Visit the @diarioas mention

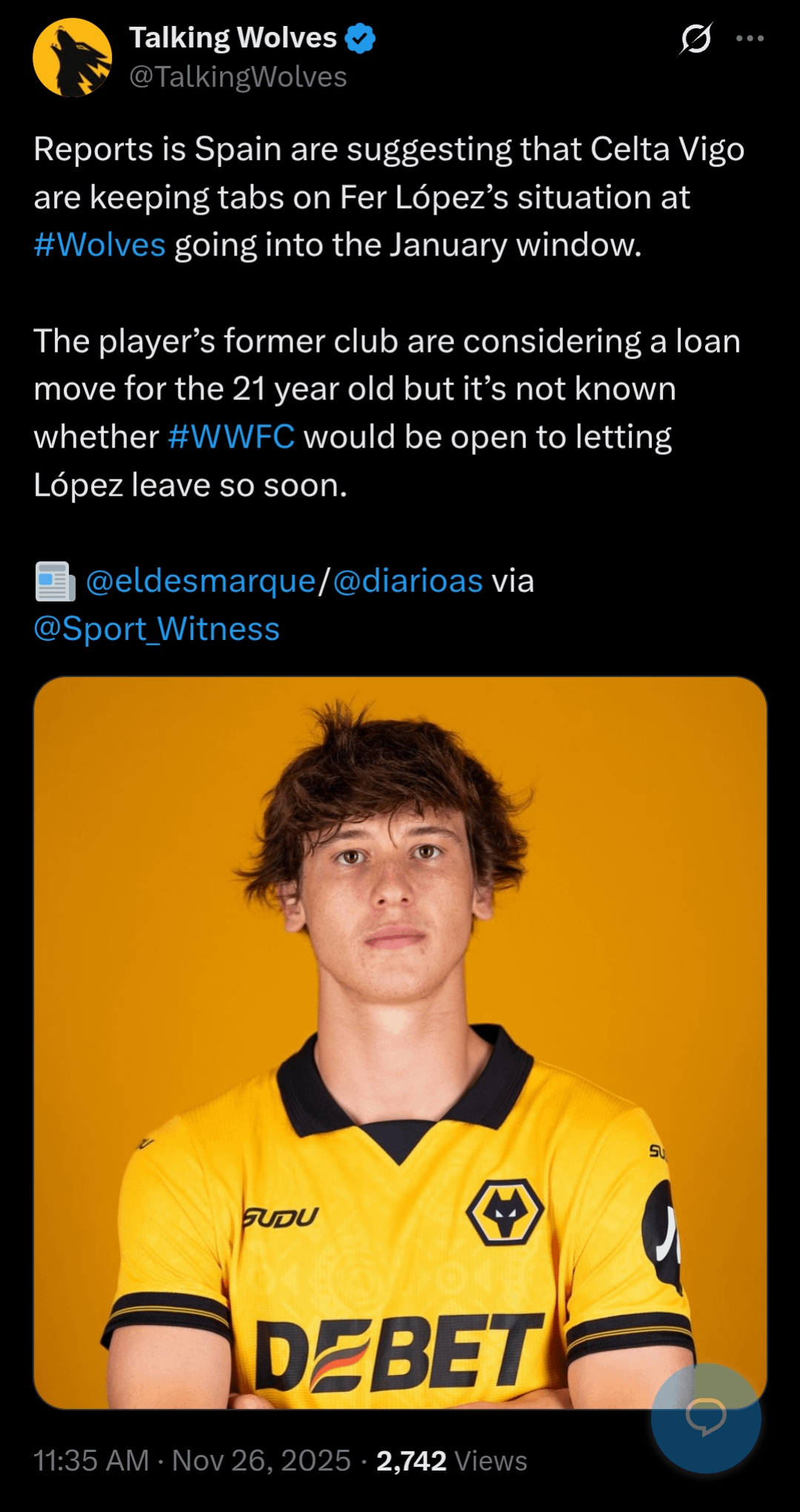click(x=407, y=582)
